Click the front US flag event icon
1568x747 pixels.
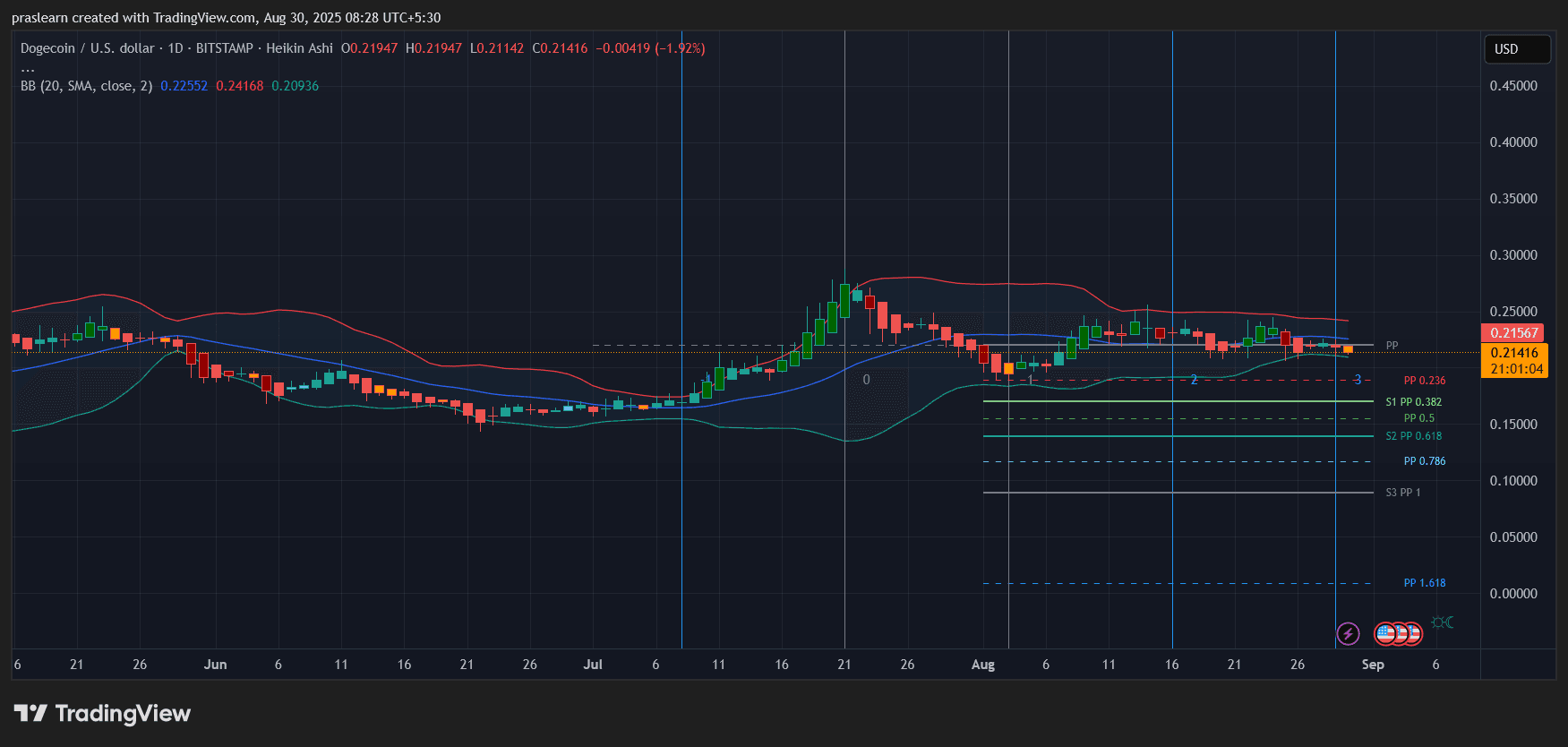(x=1385, y=634)
